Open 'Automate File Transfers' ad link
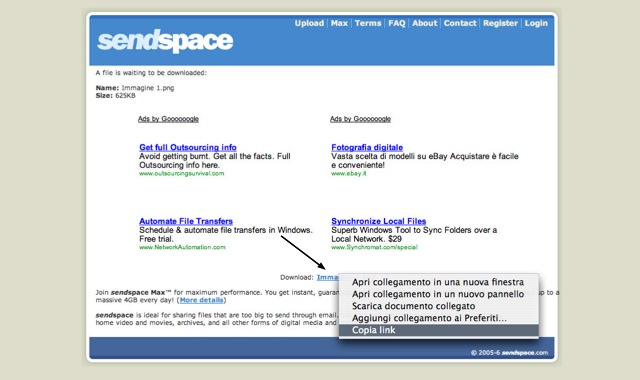Viewport: 640px width, 380px height. click(186, 221)
